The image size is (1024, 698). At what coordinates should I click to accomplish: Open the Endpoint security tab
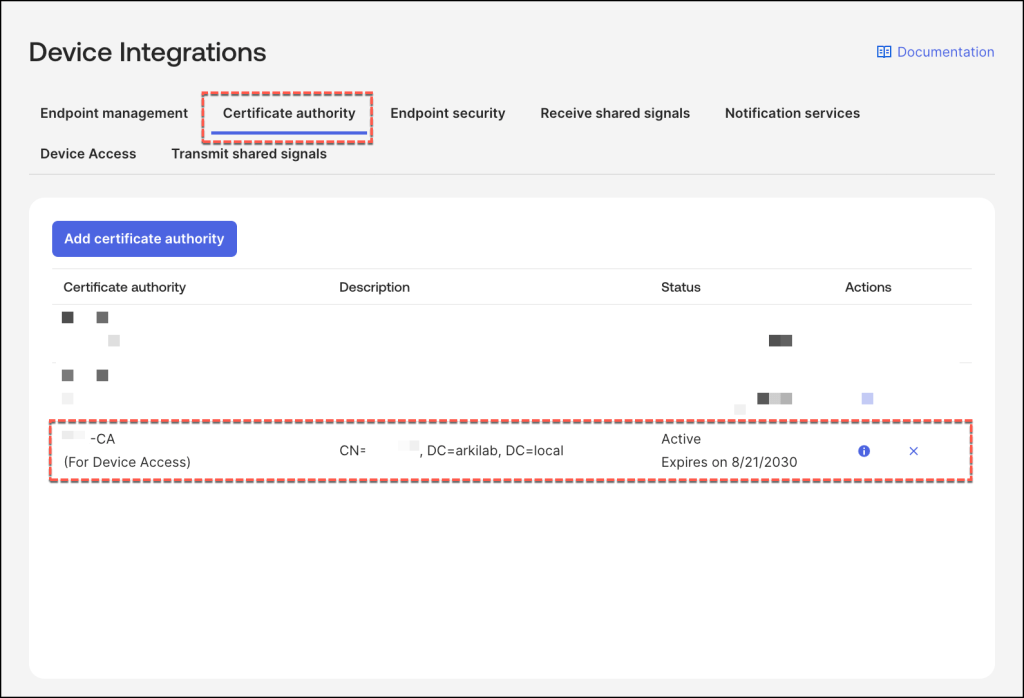(x=447, y=113)
